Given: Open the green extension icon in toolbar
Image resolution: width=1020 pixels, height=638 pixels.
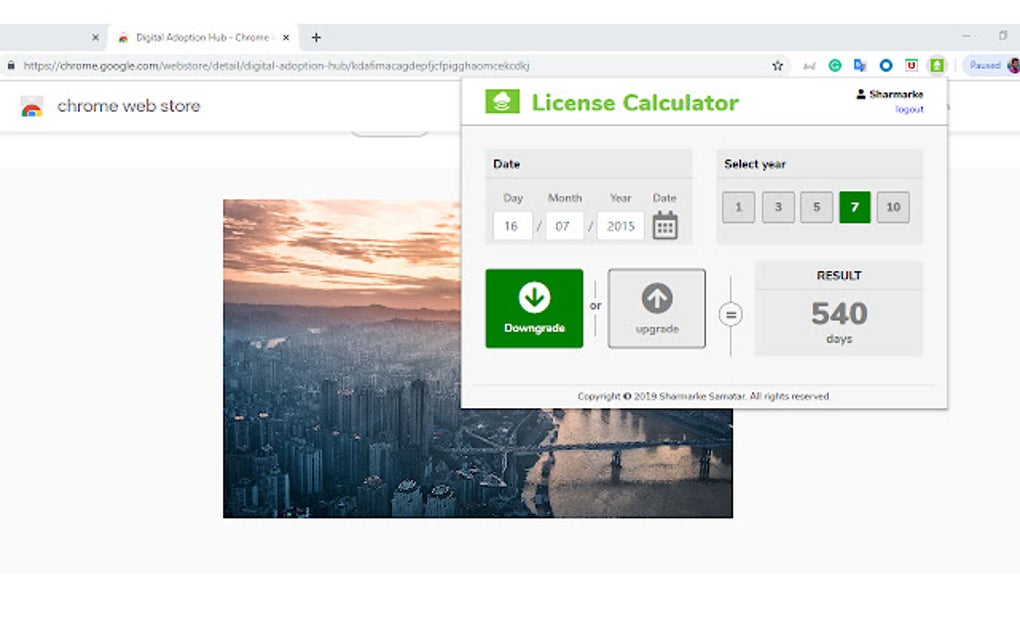Looking at the screenshot, I should [936, 64].
